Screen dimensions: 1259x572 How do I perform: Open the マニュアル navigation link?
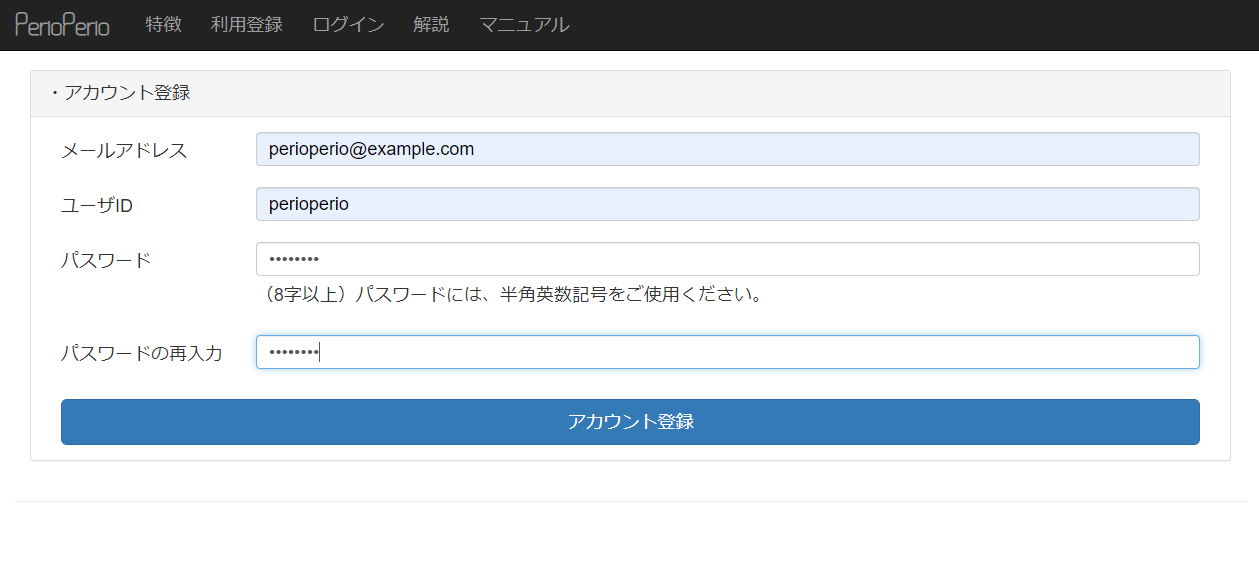click(x=524, y=25)
